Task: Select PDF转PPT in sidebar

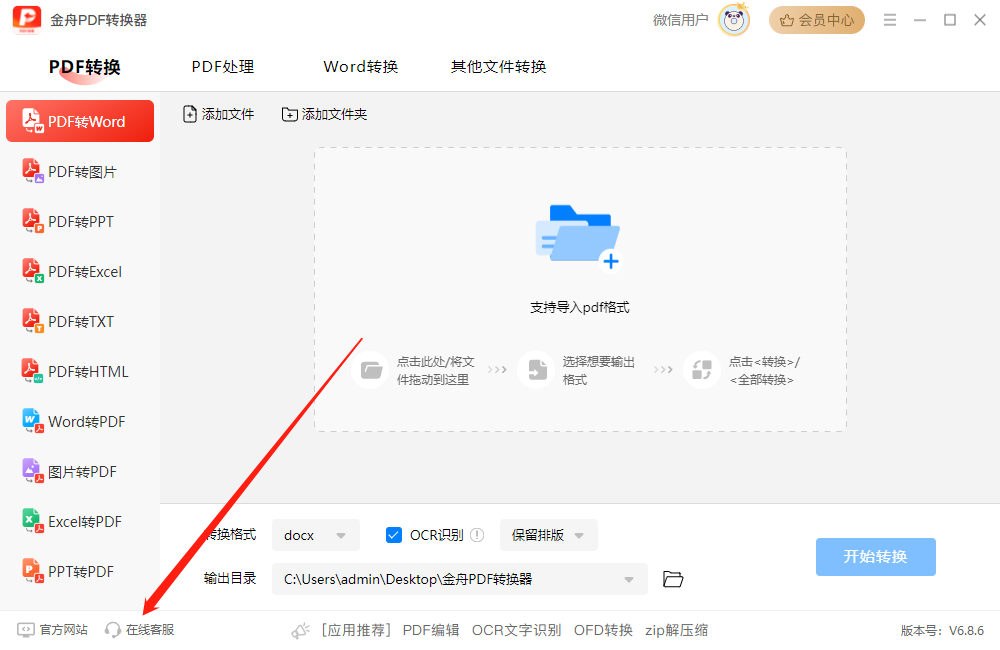Action: coord(80,221)
